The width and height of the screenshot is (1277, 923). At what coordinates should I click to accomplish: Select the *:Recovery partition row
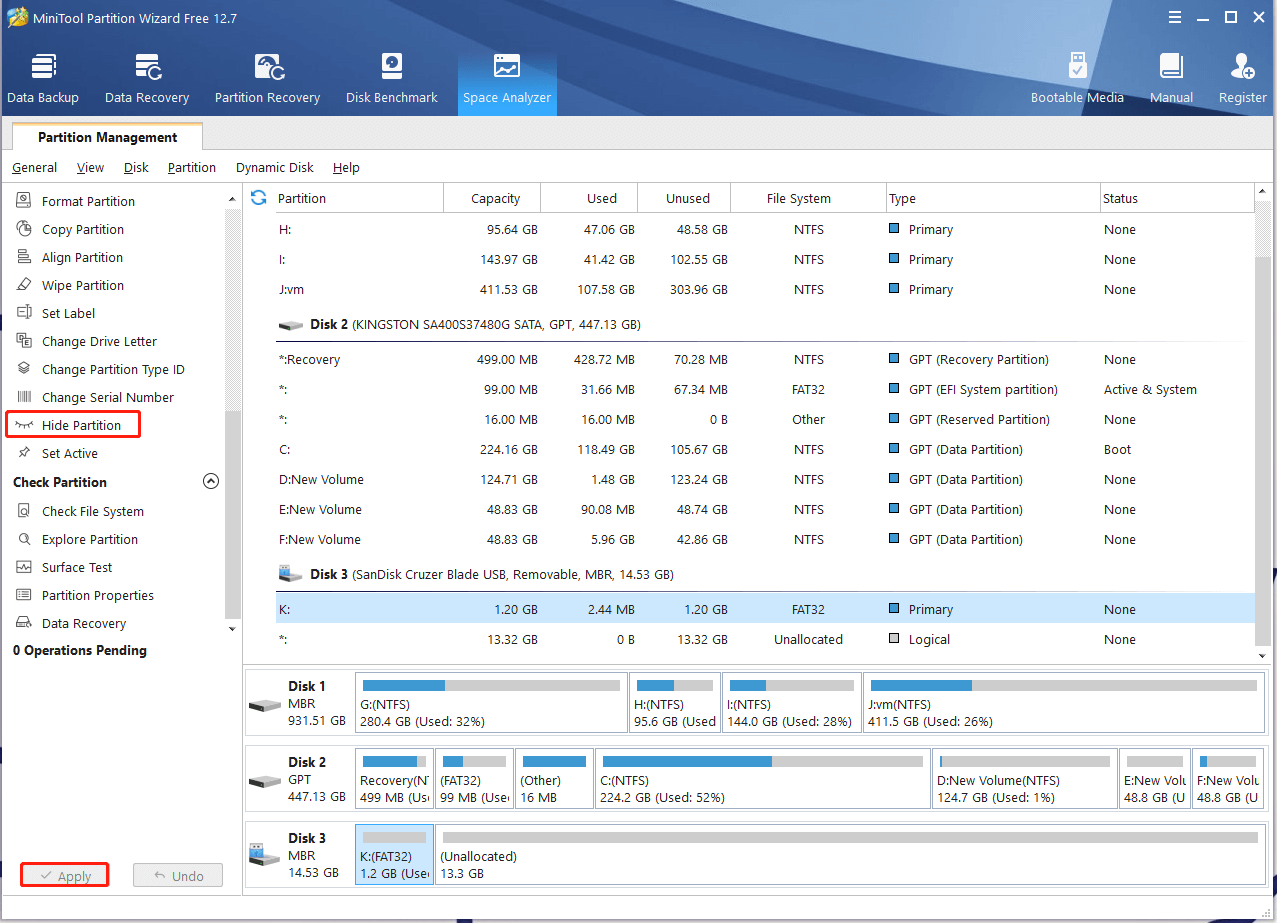coord(765,359)
